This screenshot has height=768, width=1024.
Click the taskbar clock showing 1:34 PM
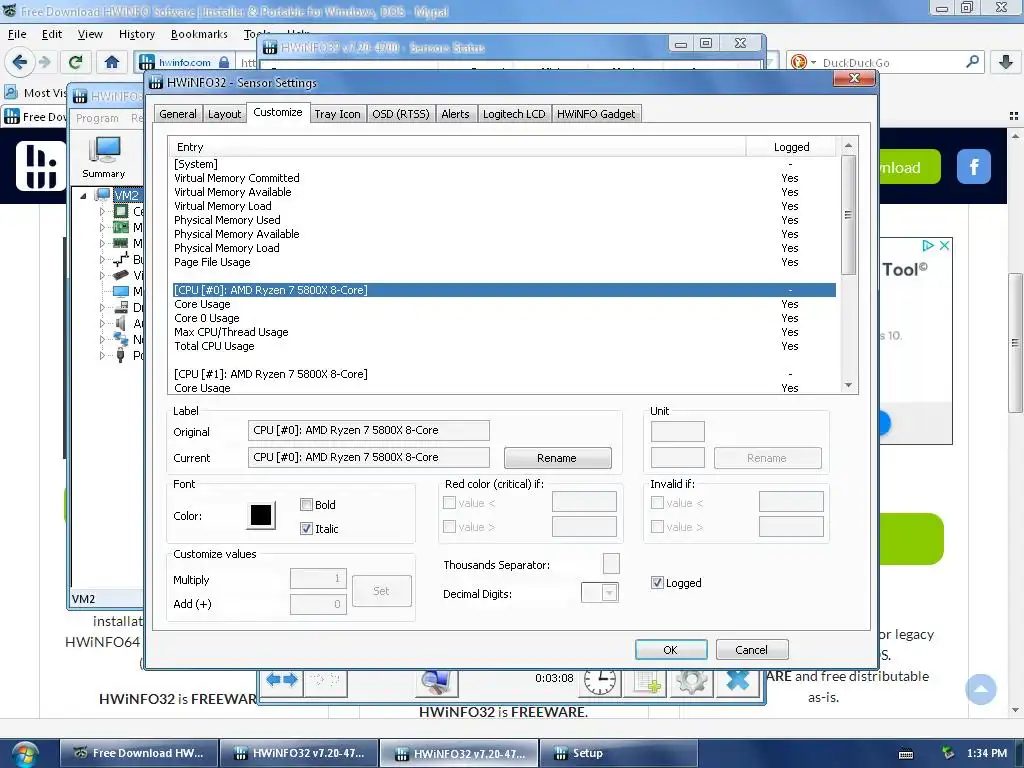click(987, 754)
